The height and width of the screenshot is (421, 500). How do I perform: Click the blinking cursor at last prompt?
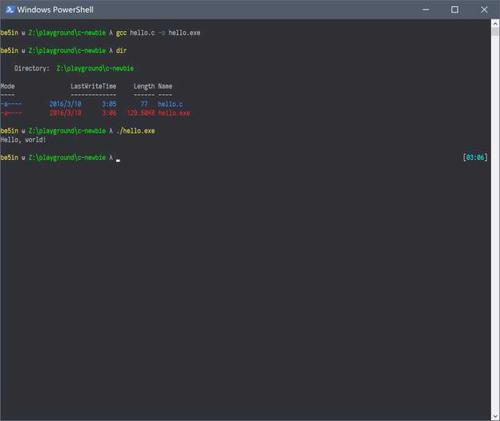pos(118,160)
